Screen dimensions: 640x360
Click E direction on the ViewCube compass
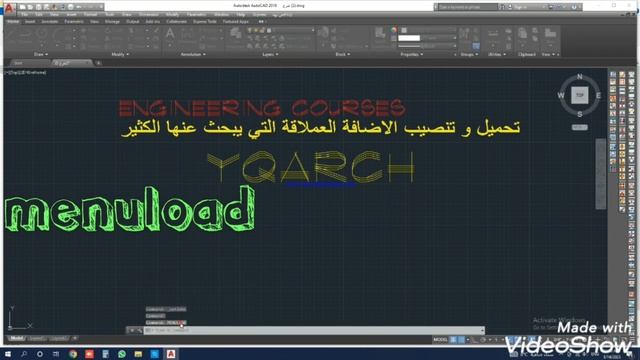[x=598, y=96]
